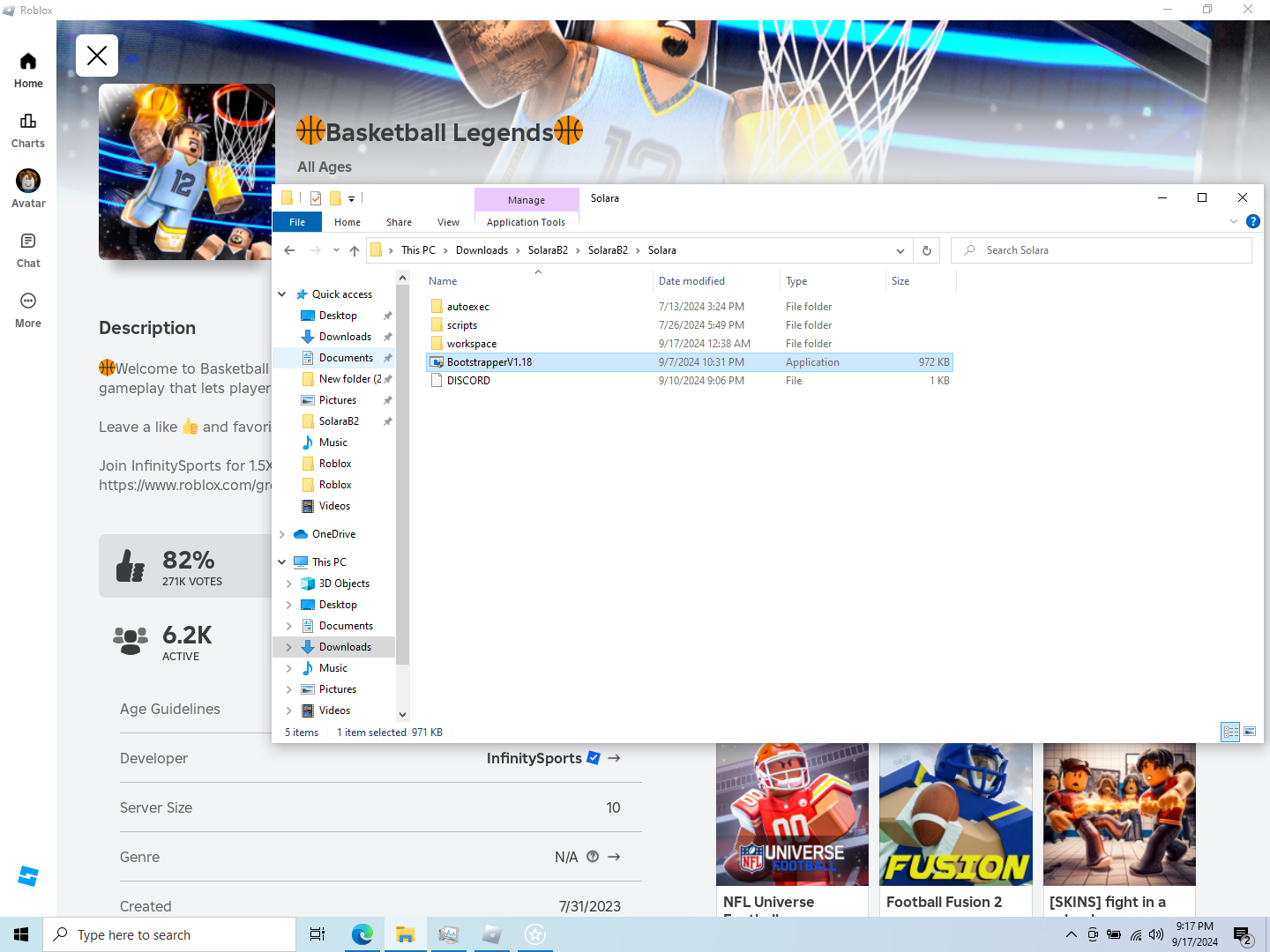Sort files by Date modified column
1270x952 pixels.
716,281
